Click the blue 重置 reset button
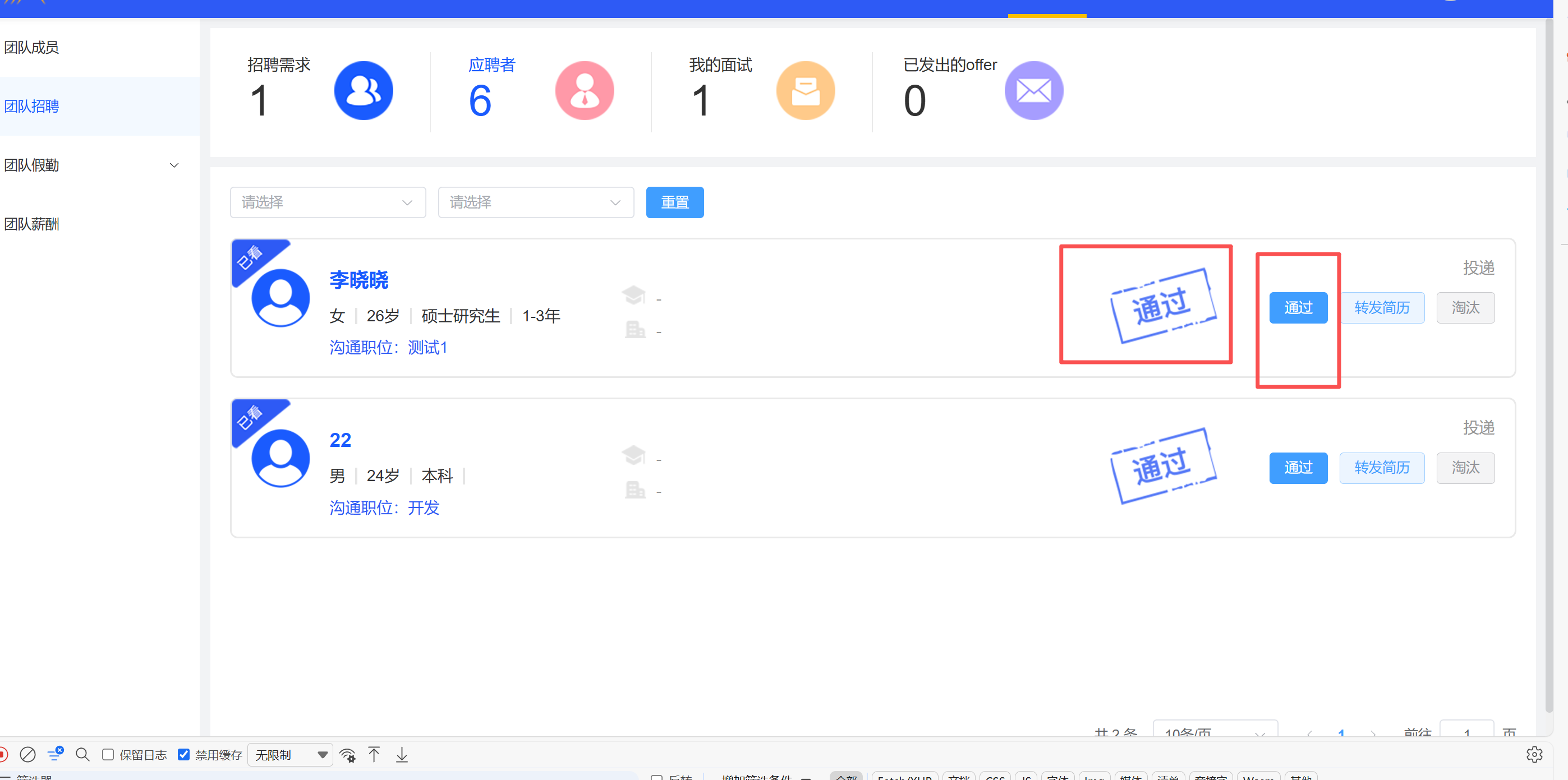Image resolution: width=1568 pixels, height=780 pixels. (674, 202)
